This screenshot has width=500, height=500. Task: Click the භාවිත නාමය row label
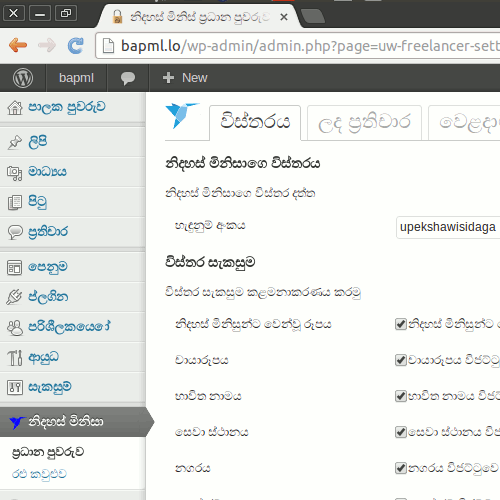click(x=208, y=396)
